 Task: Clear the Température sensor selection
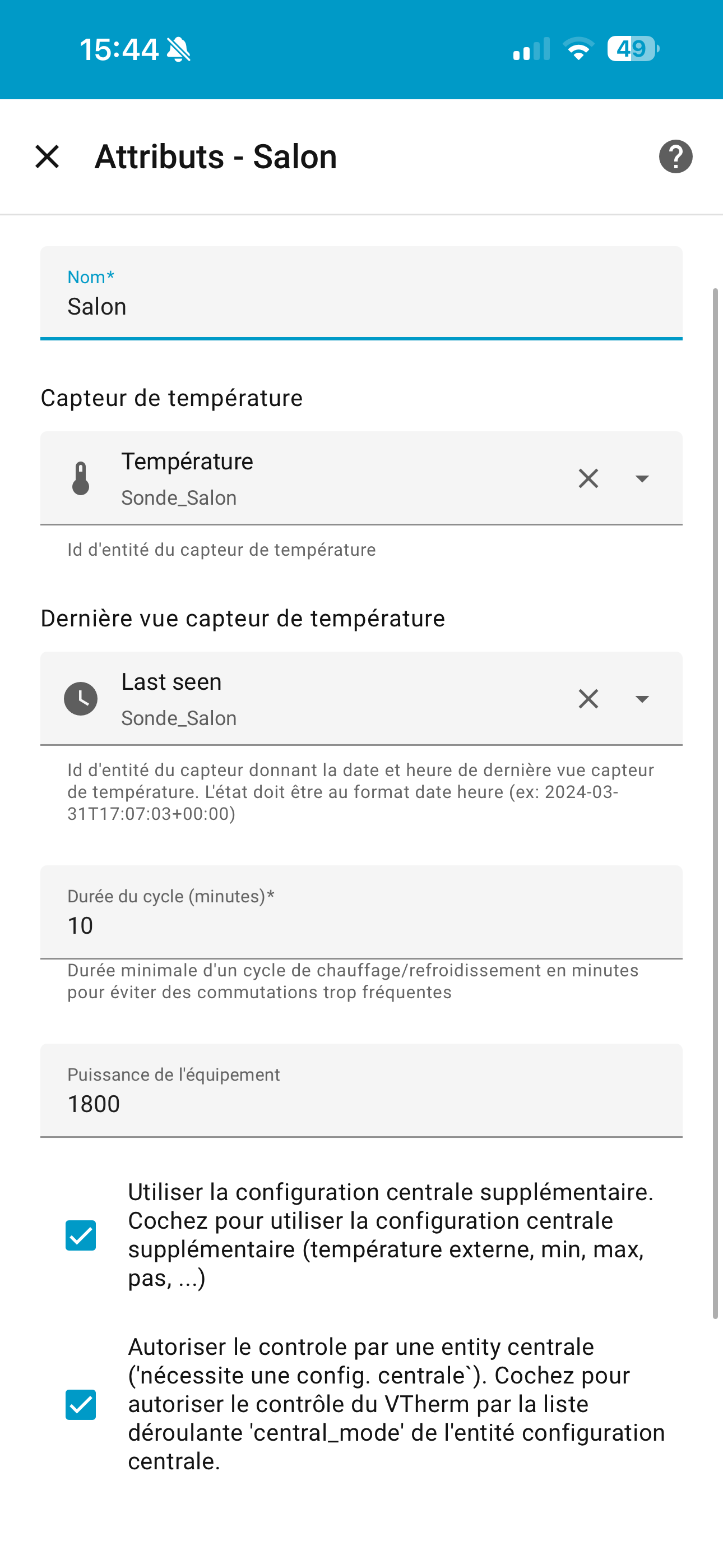click(x=588, y=478)
